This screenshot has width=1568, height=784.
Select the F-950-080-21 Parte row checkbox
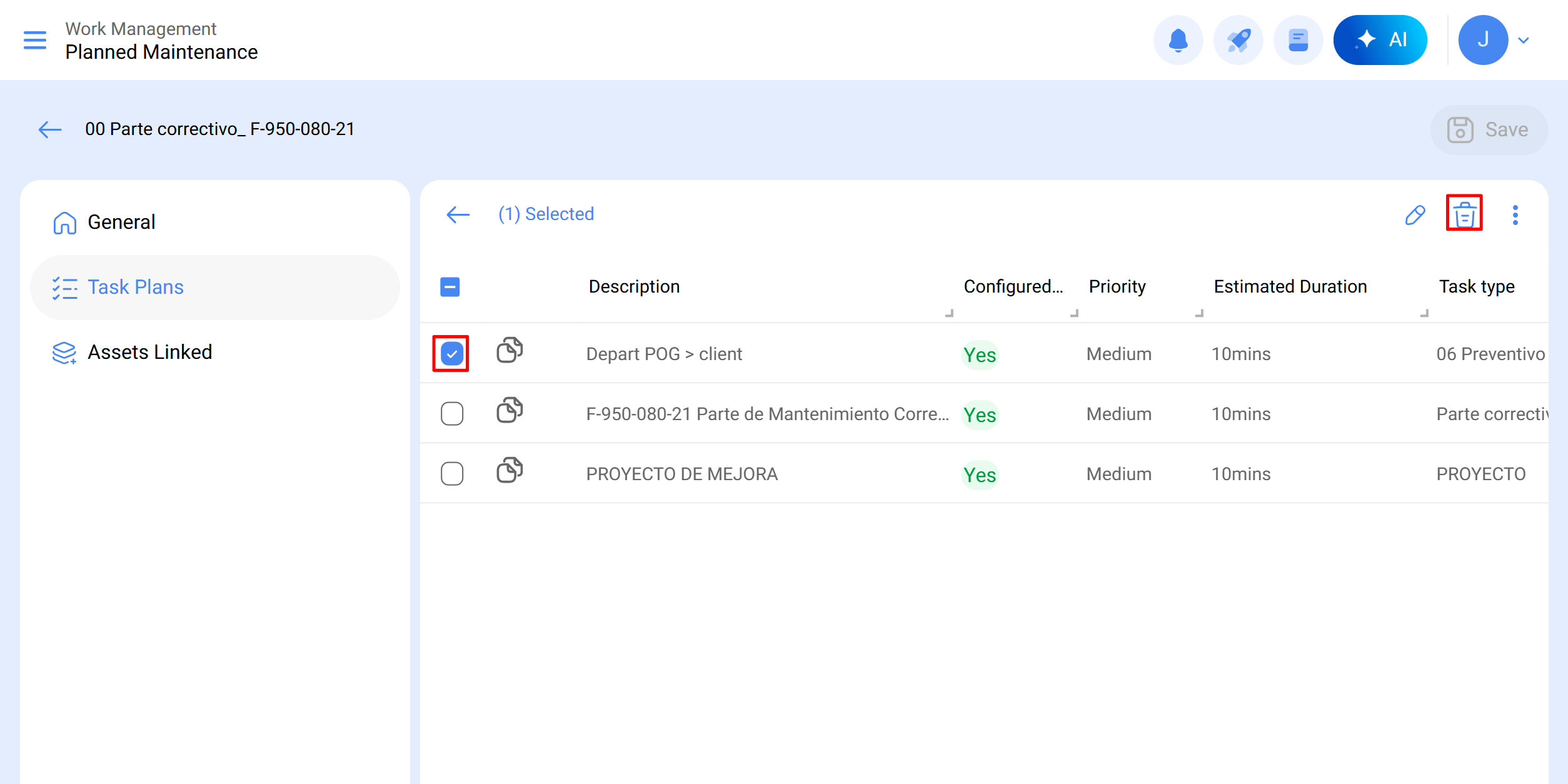pyautogui.click(x=451, y=414)
